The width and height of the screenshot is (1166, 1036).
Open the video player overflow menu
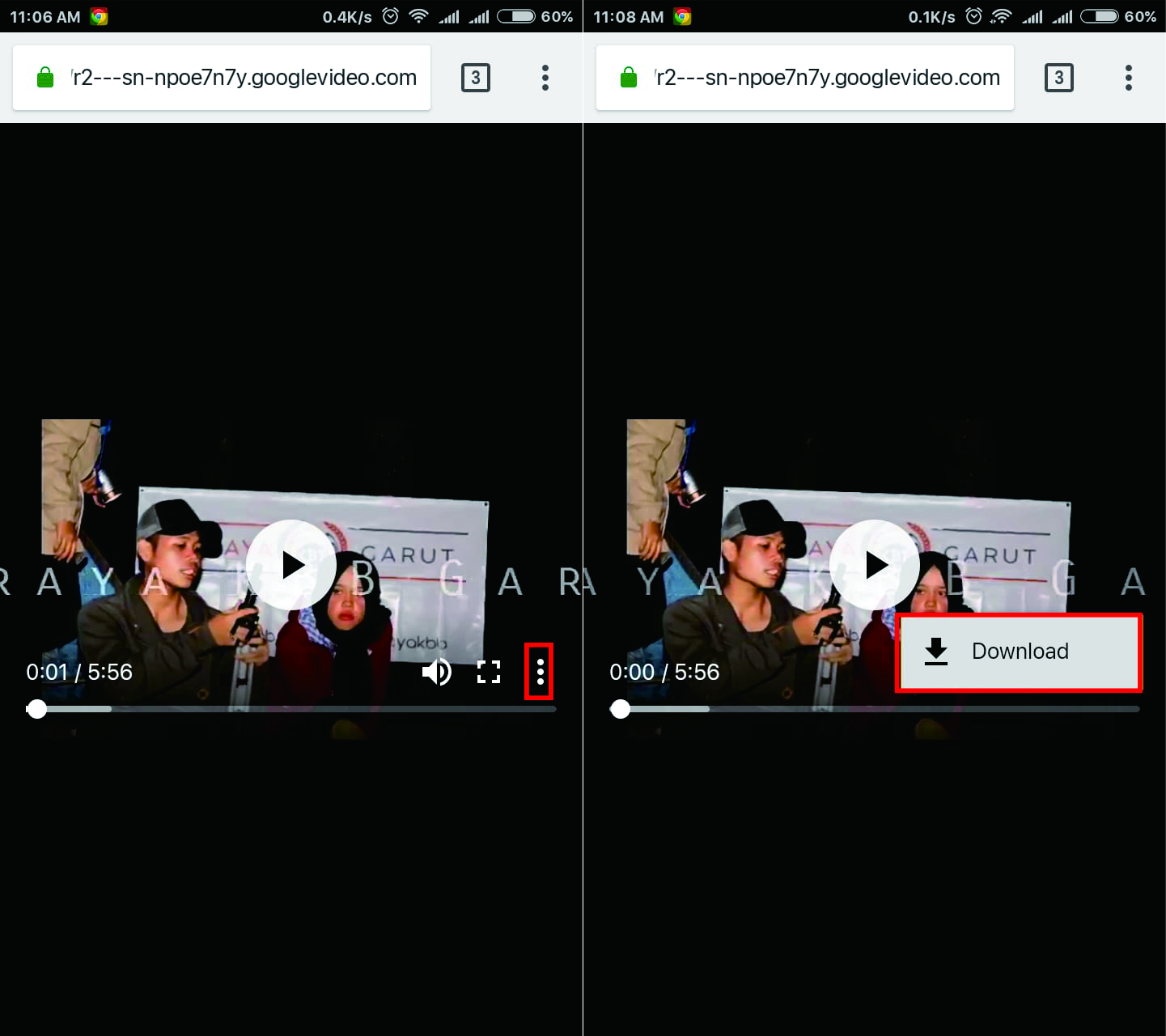coord(540,671)
